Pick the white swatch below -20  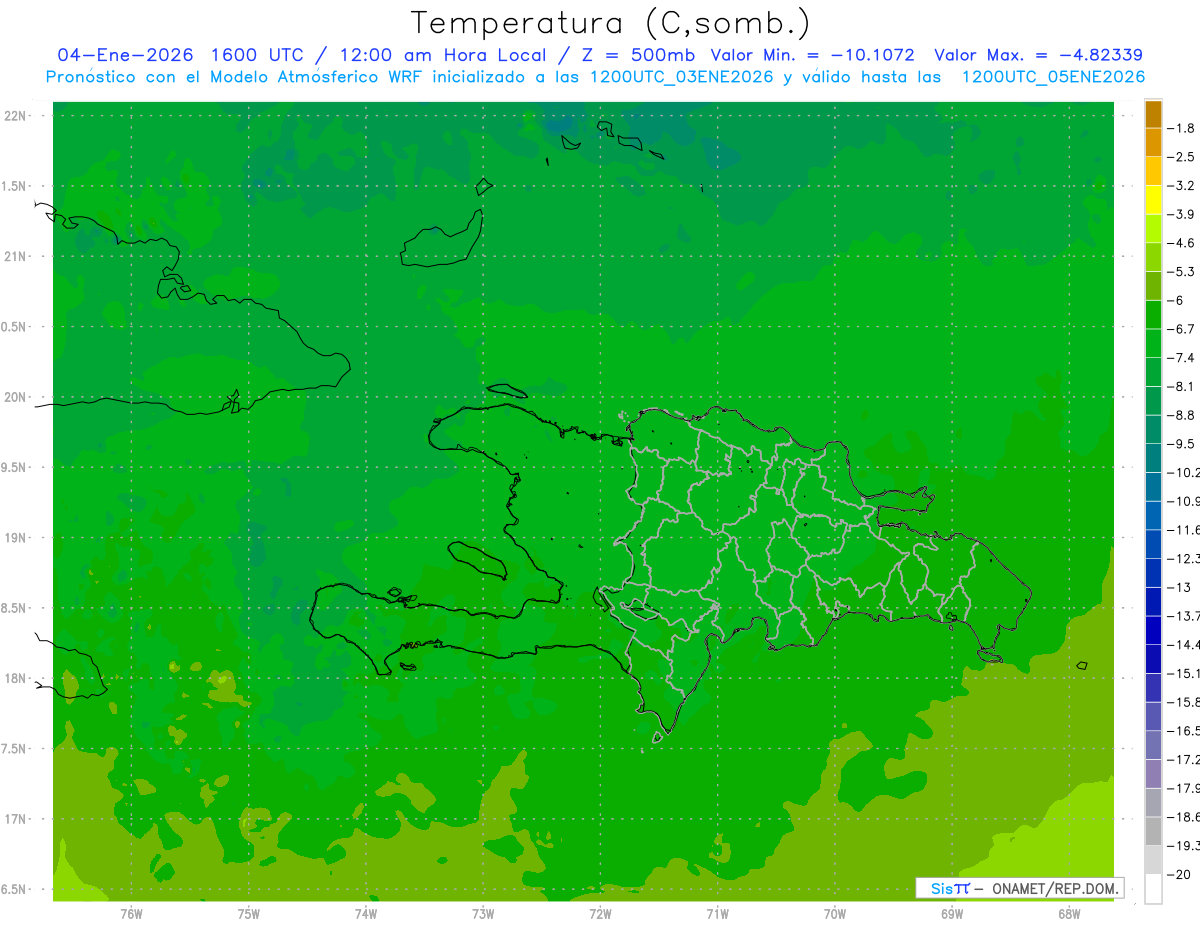[1153, 888]
